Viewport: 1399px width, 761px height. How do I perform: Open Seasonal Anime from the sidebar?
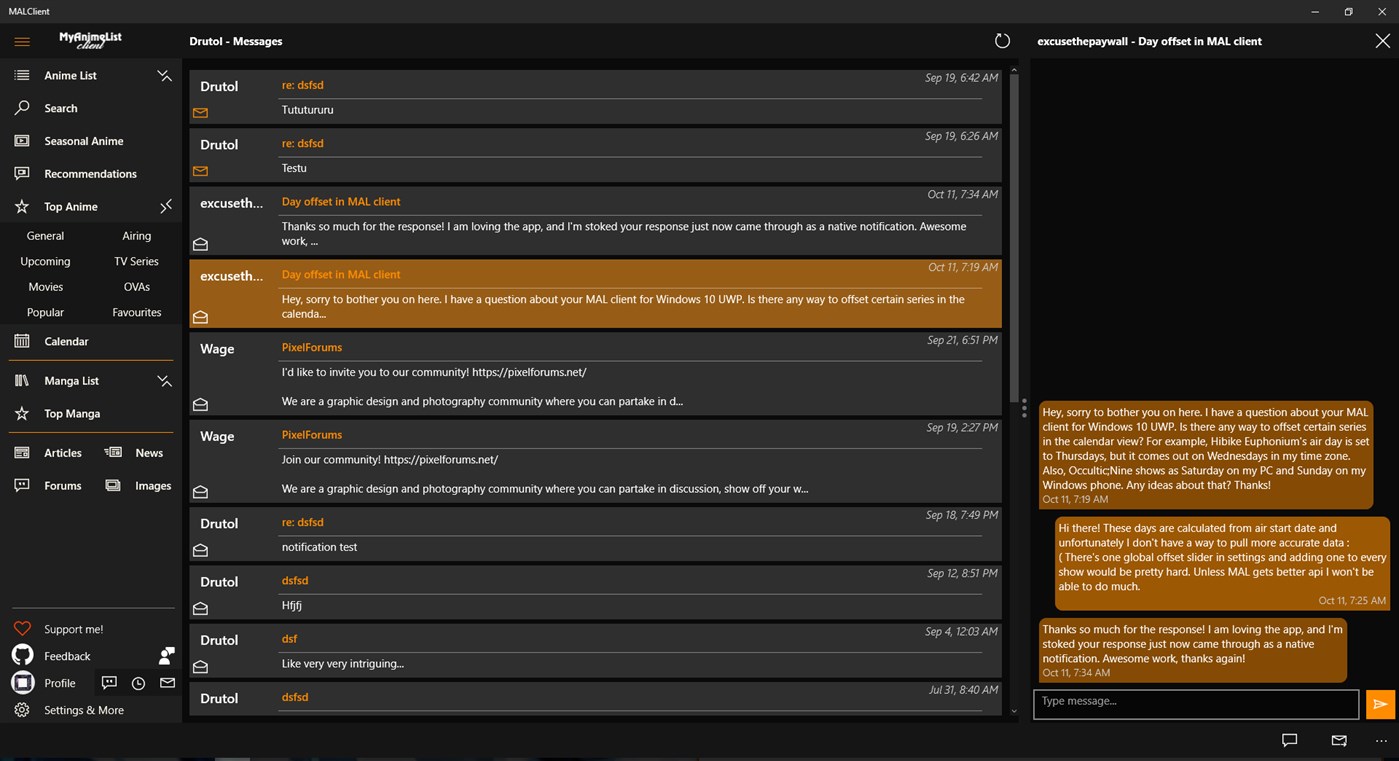tap(85, 140)
